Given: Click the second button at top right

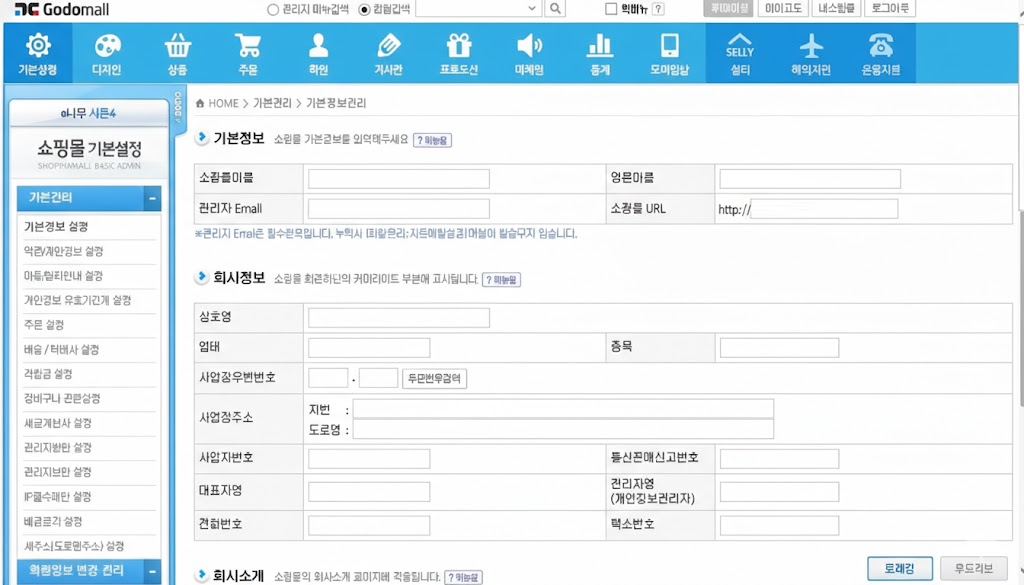Looking at the screenshot, I should pos(783,8).
